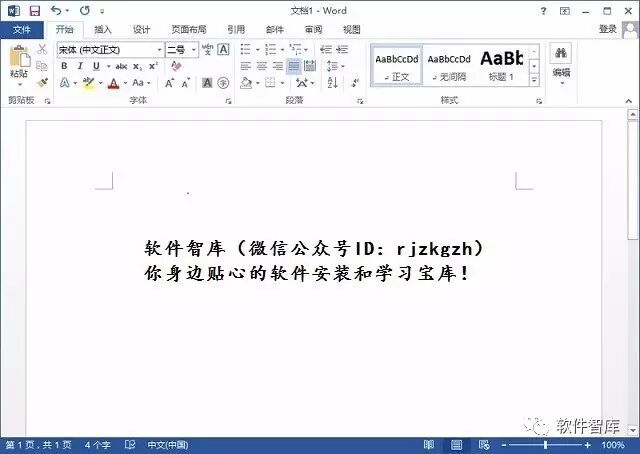
Task: Show or hide paragraph marks
Action: click(x=355, y=83)
